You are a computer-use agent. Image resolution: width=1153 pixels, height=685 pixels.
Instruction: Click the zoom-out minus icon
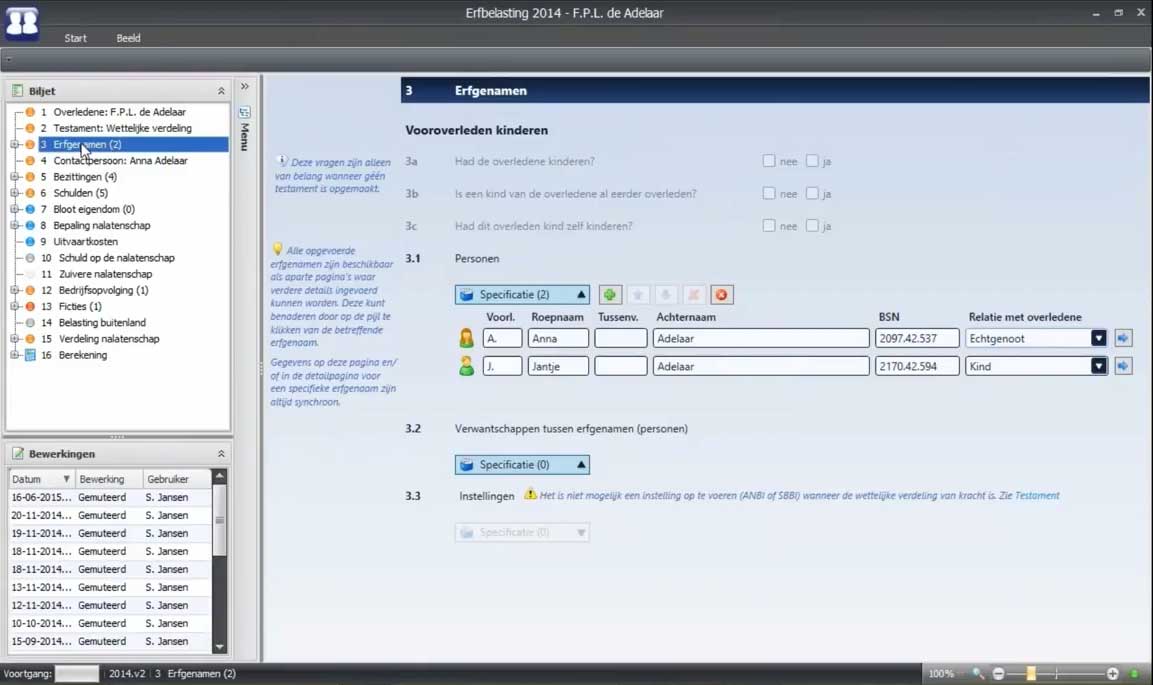[998, 674]
